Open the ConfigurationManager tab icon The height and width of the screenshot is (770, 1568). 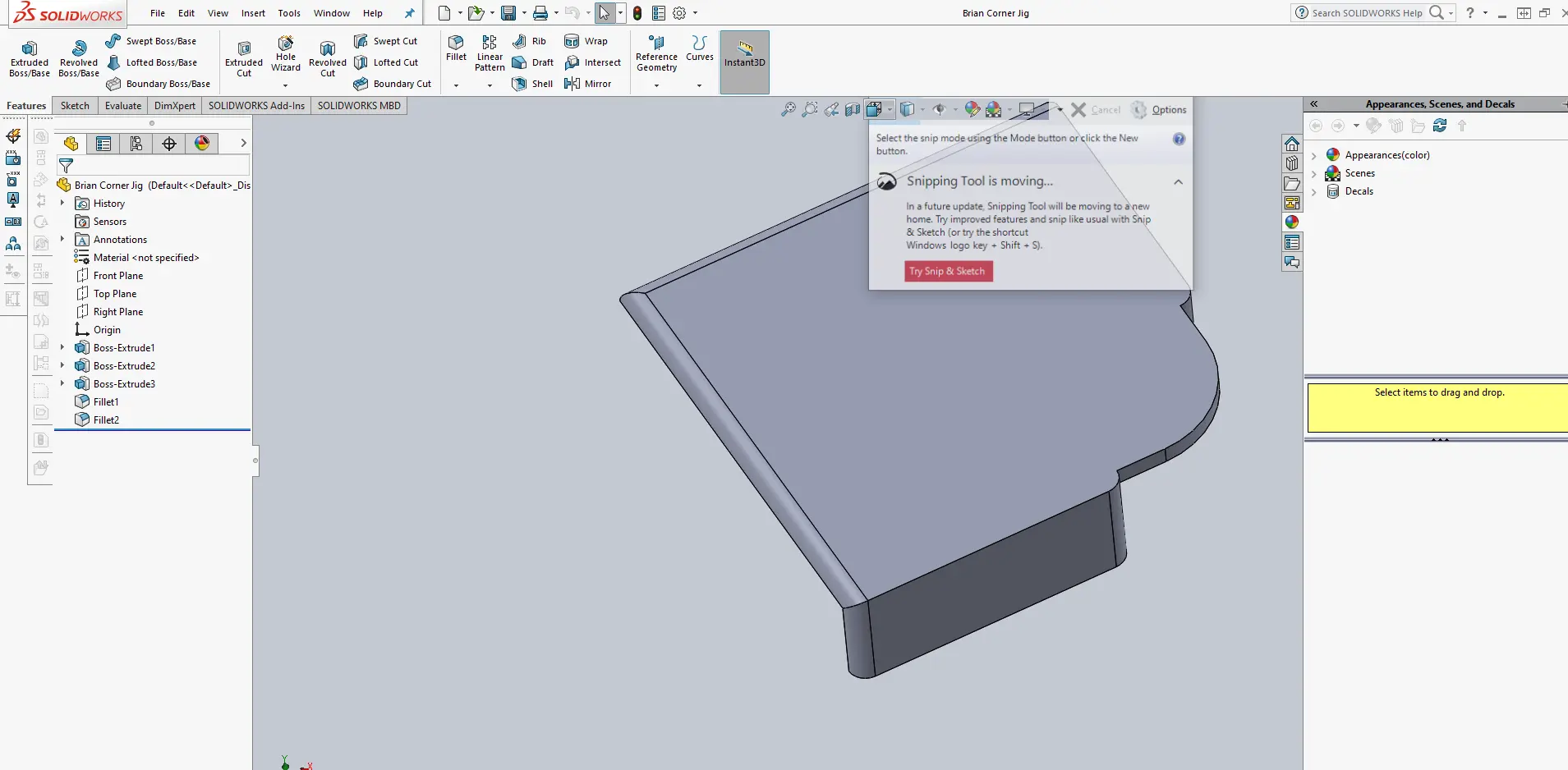tap(136, 144)
